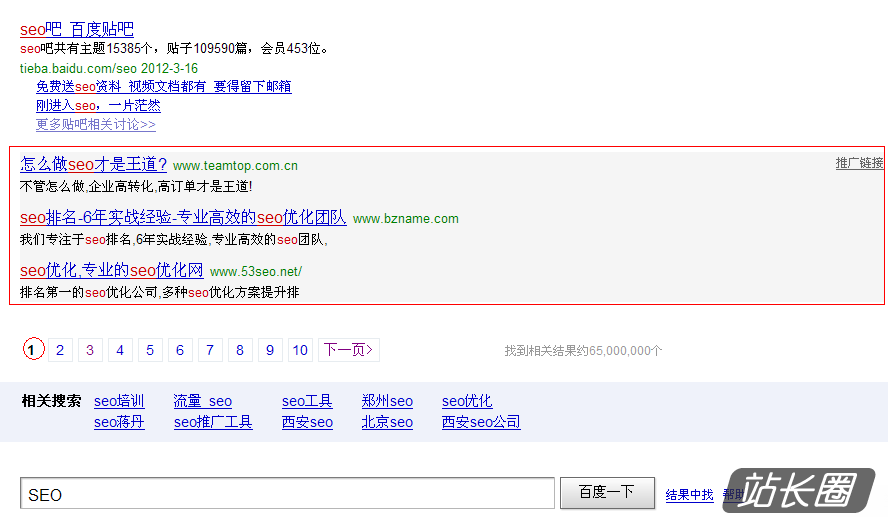888x520 pixels.
Task: Search related term 'seo推广工具'
Action: (x=213, y=422)
